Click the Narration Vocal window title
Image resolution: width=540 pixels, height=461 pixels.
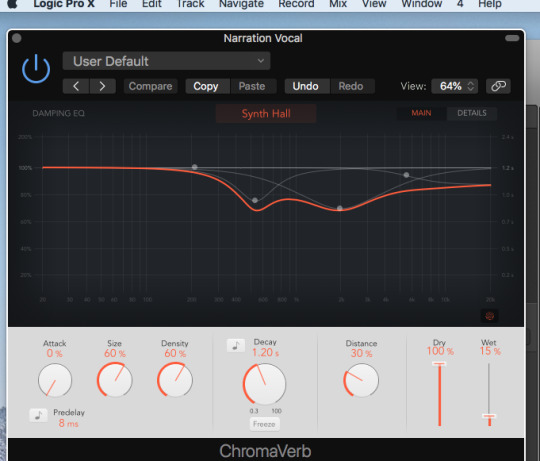point(263,38)
